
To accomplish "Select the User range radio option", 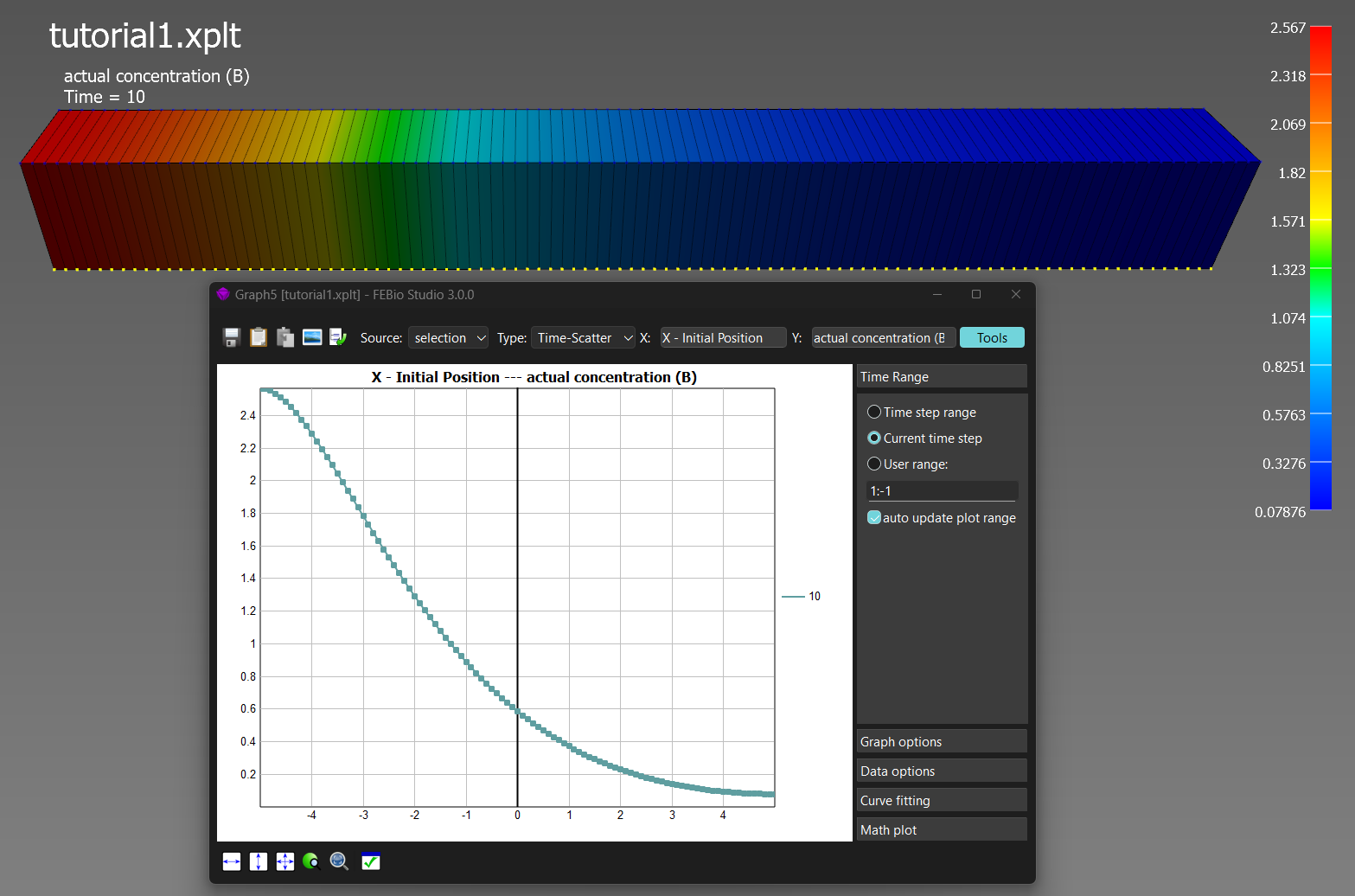I will point(874,464).
